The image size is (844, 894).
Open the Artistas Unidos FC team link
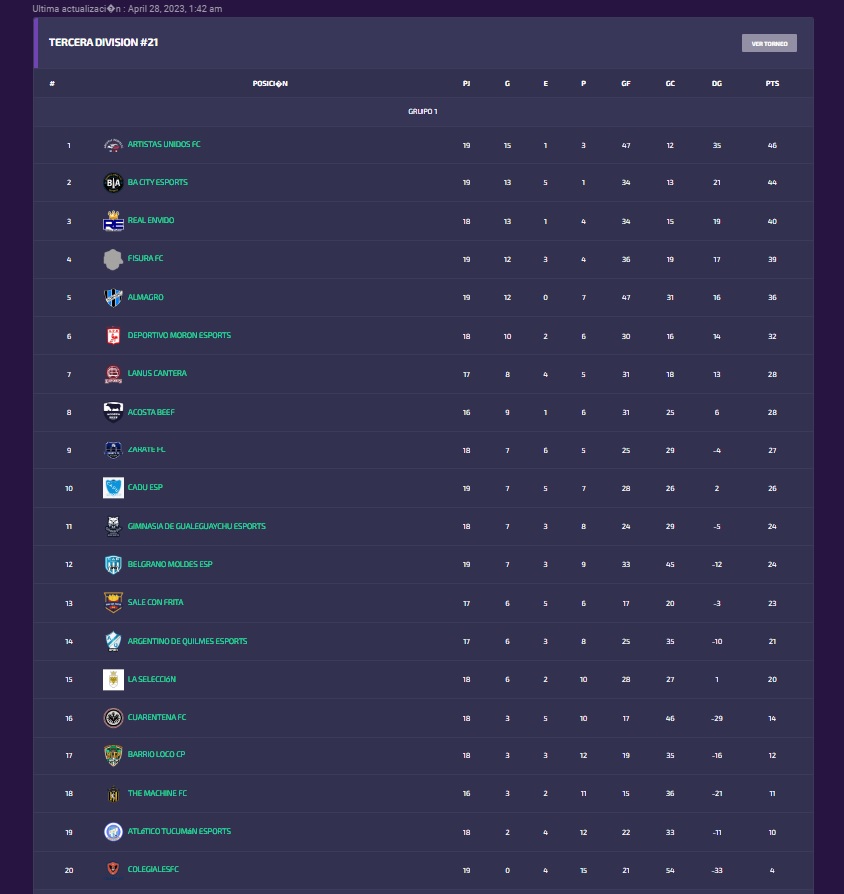click(x=164, y=144)
